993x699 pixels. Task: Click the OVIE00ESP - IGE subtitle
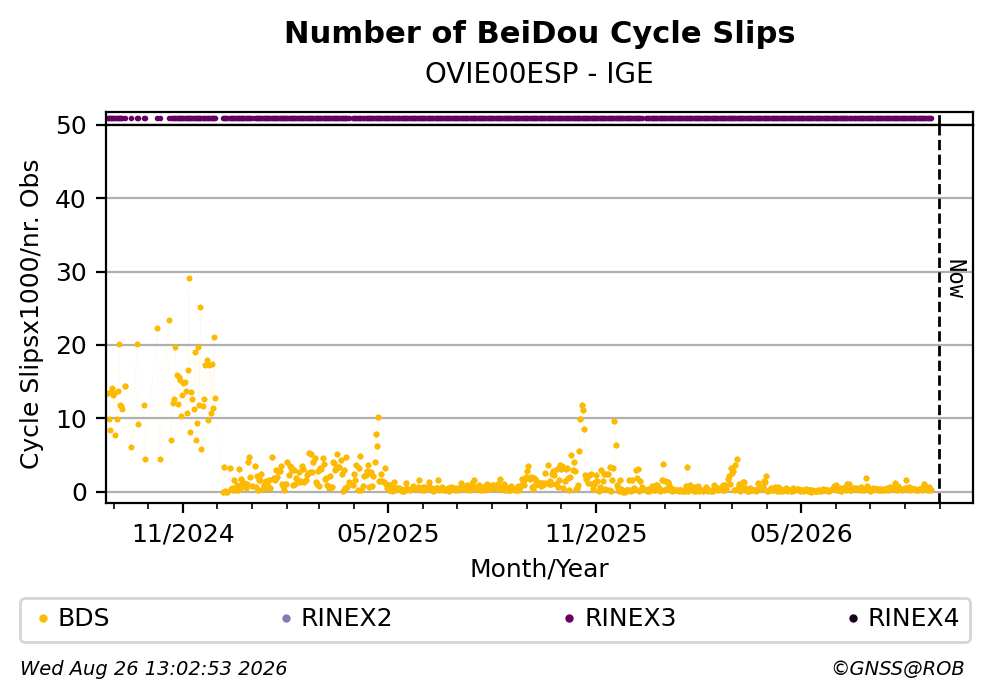point(539,73)
